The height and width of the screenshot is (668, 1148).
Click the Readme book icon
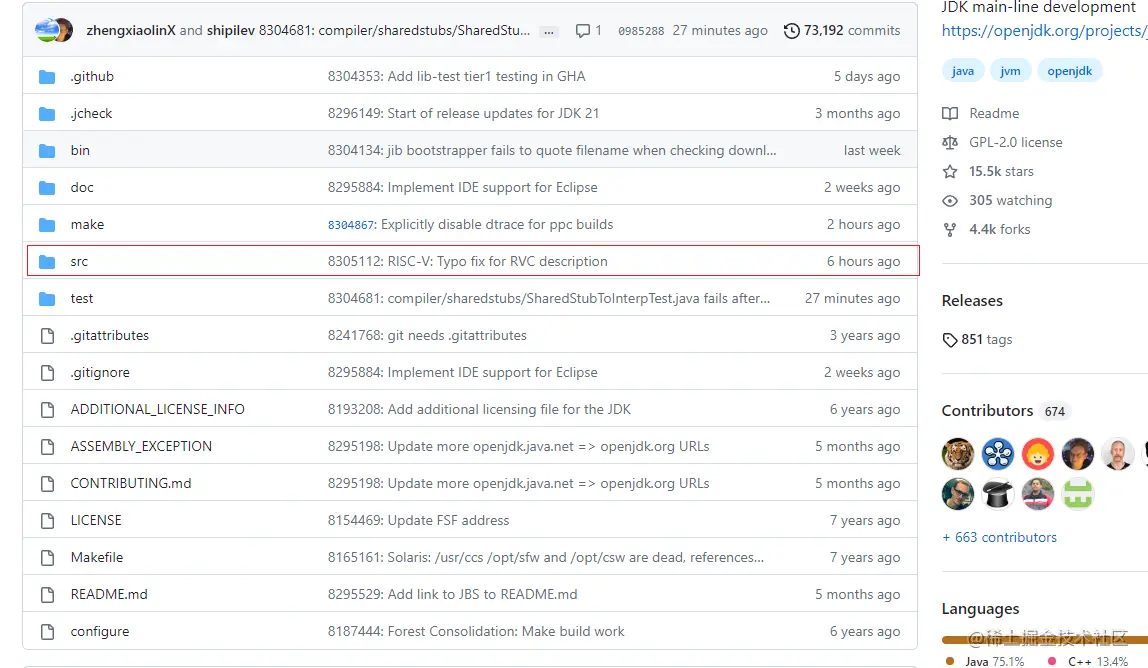pyautogui.click(x=950, y=114)
